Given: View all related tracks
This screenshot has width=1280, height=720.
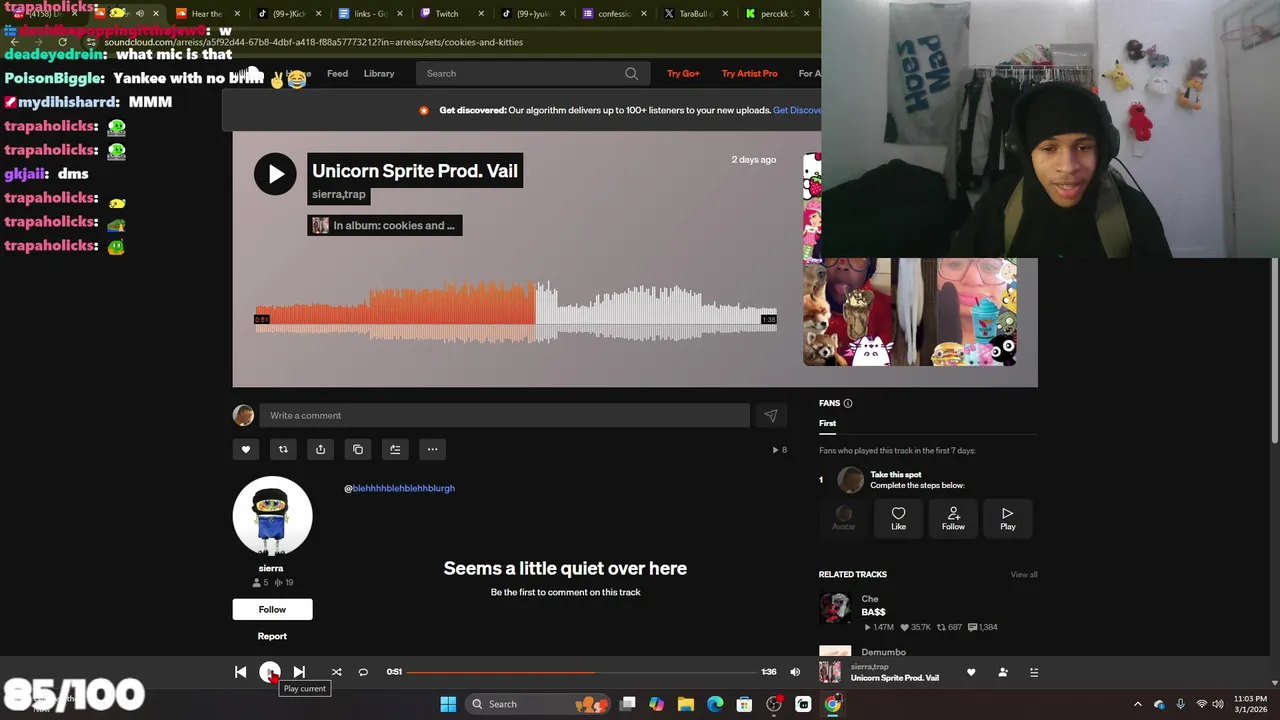Looking at the screenshot, I should 1024,574.
